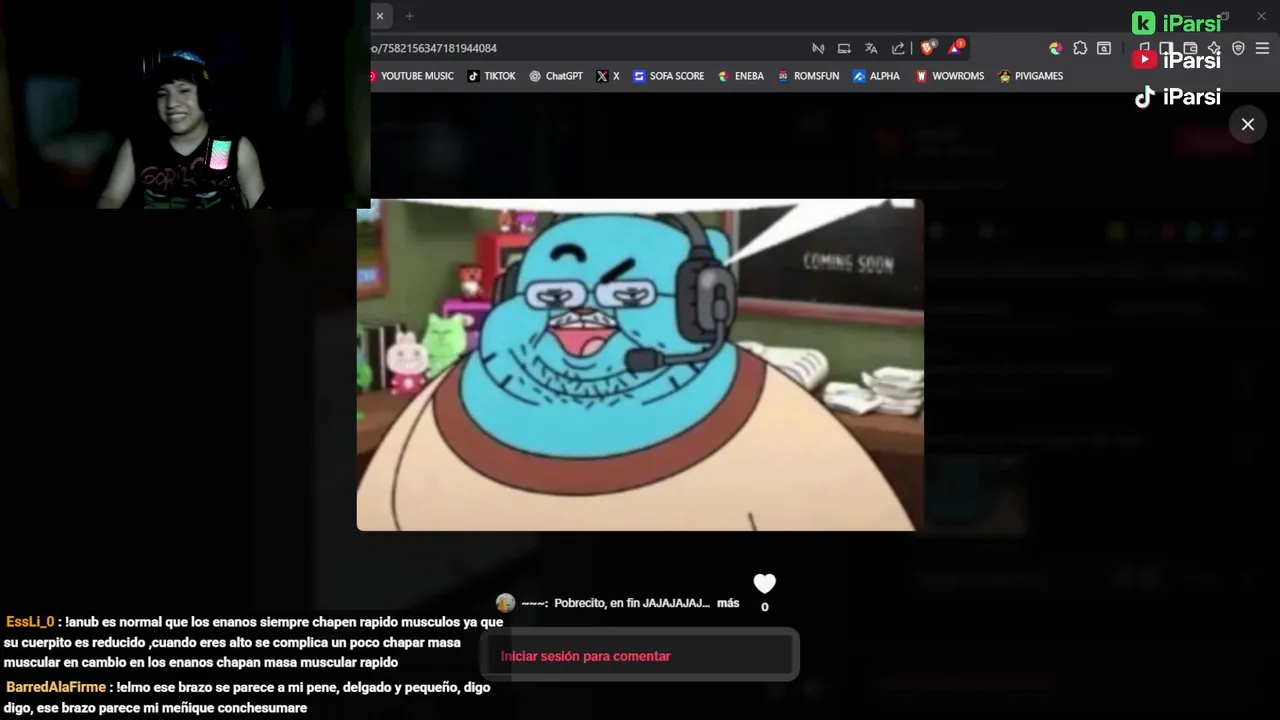This screenshot has width=1280, height=720.
Task: Like the video with the heart icon
Action: coord(765,584)
